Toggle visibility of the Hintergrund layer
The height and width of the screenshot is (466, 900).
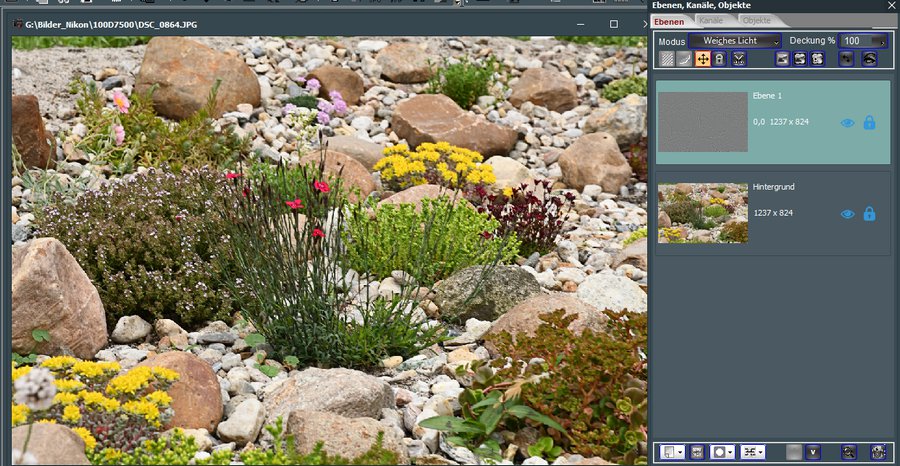847,214
